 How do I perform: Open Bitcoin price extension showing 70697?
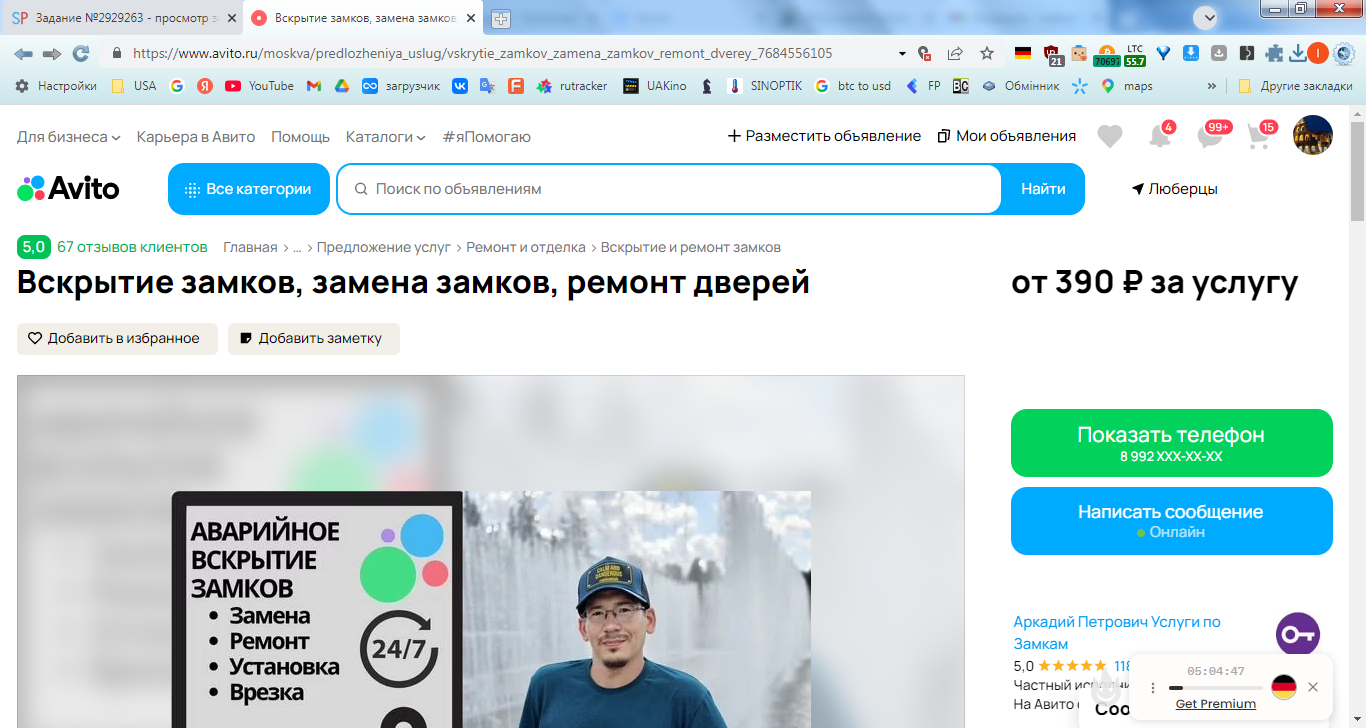[x=1106, y=55]
